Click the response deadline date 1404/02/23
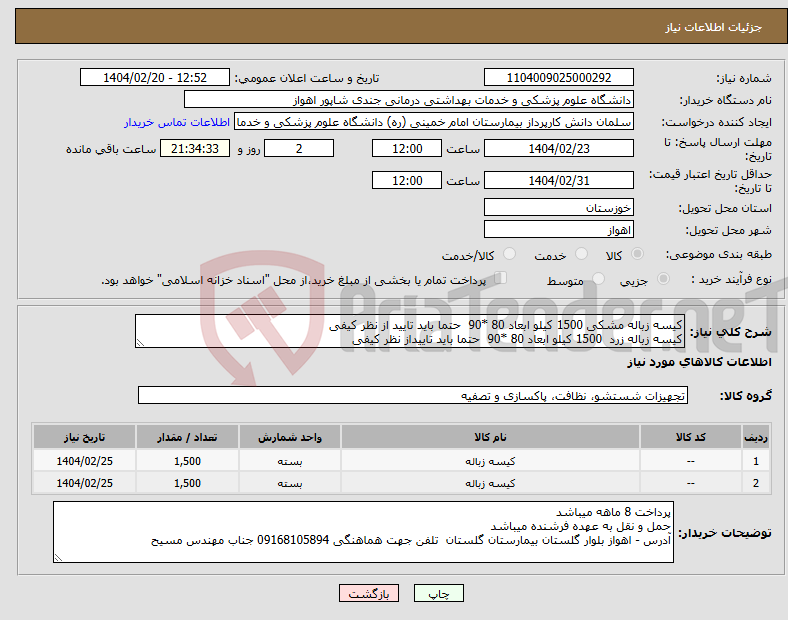The width and height of the screenshot is (788, 620). [558, 149]
